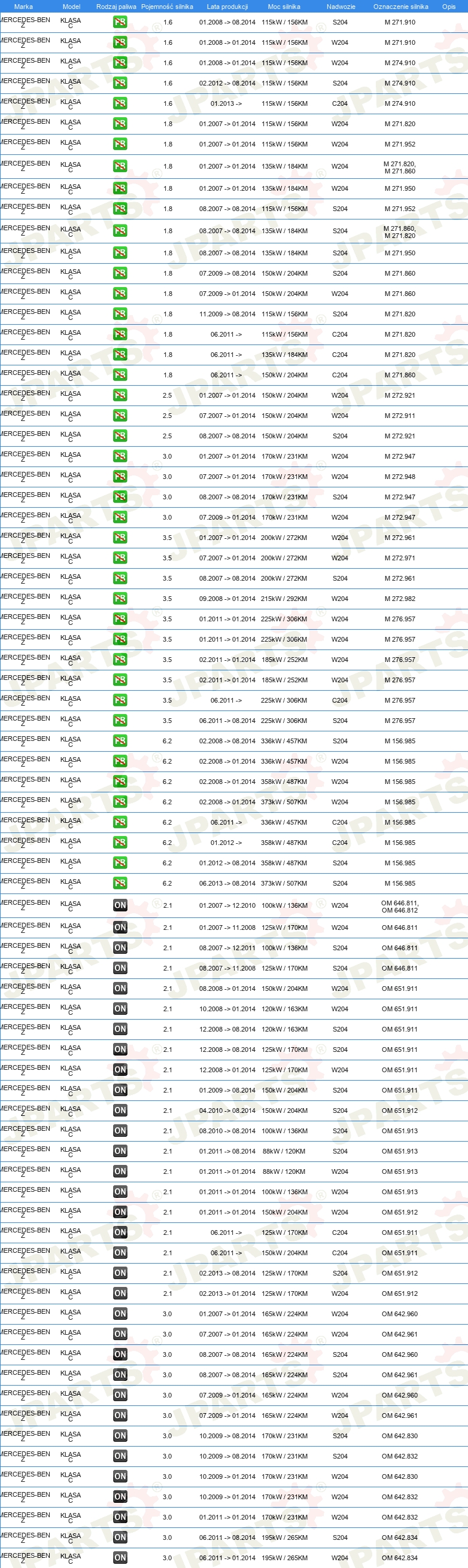The width and height of the screenshot is (468, 1568).
Task: Click the ON diesel icon in the S204 88kW OM 651.913 row
Action: tap(120, 1151)
